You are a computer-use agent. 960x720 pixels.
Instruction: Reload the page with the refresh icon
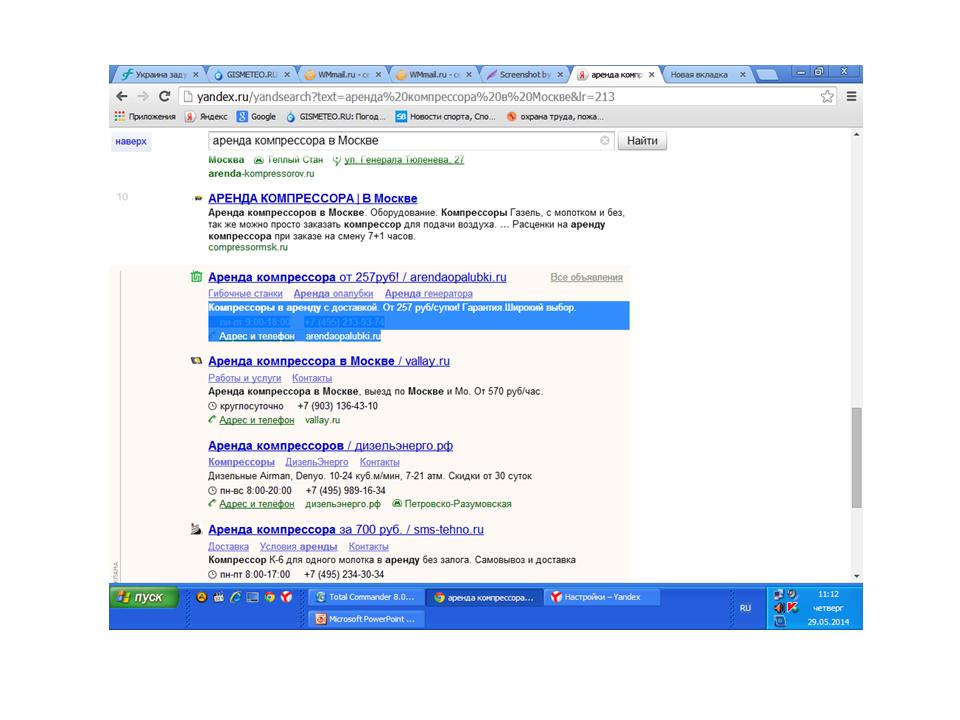[165, 96]
